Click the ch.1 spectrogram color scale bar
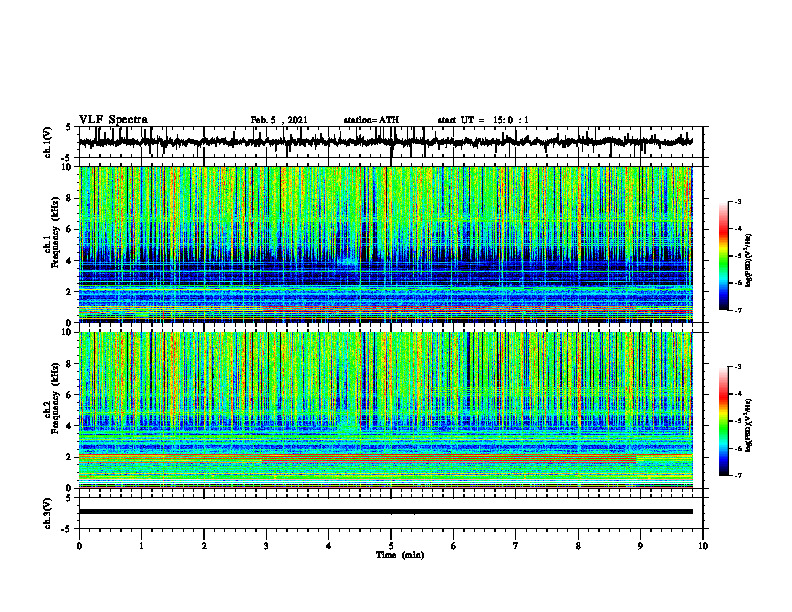This screenshot has height=612, width=792. 724,256
